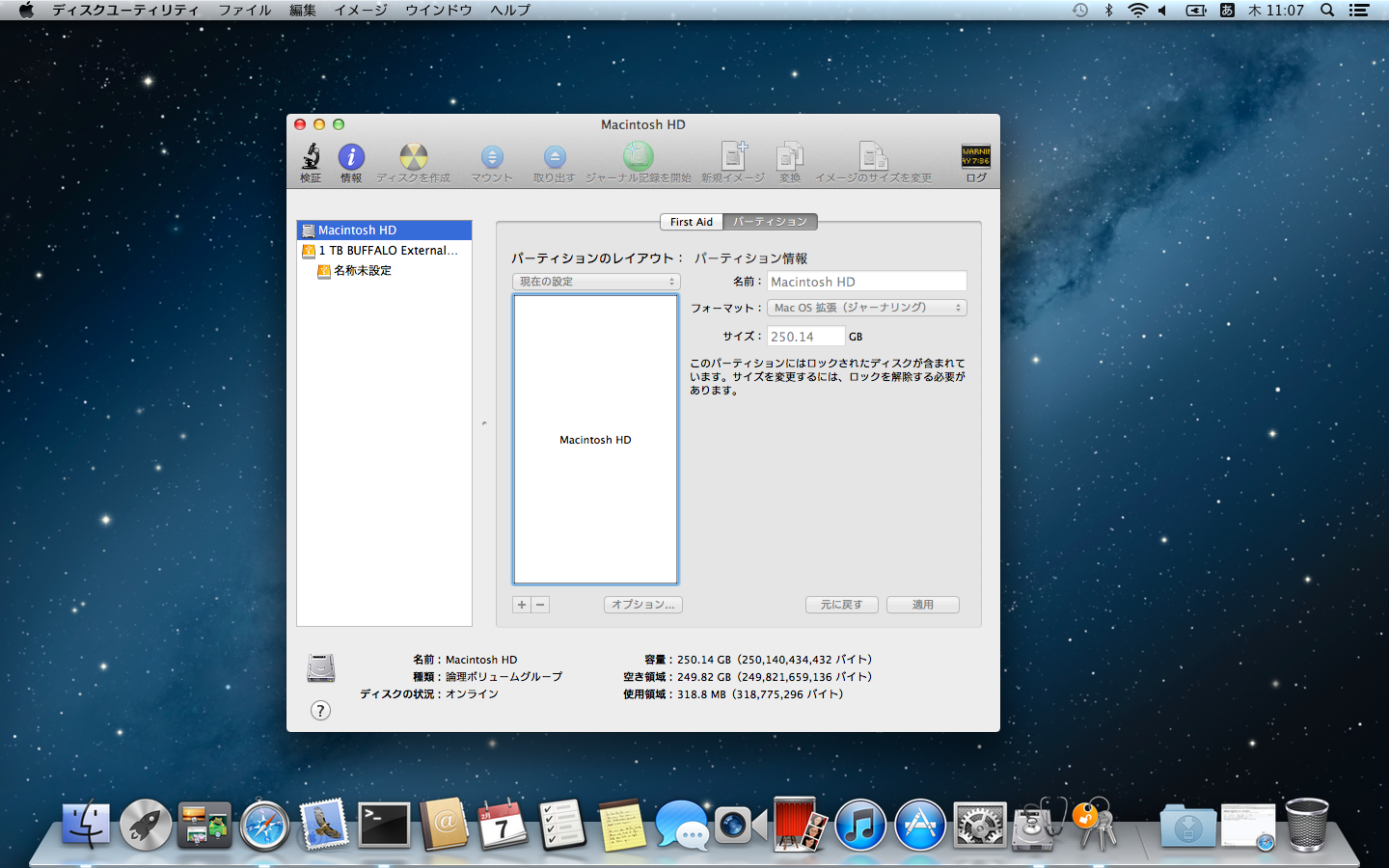Click the plus button to add partition
Viewport: 1389px width, 868px height.
pos(522,605)
